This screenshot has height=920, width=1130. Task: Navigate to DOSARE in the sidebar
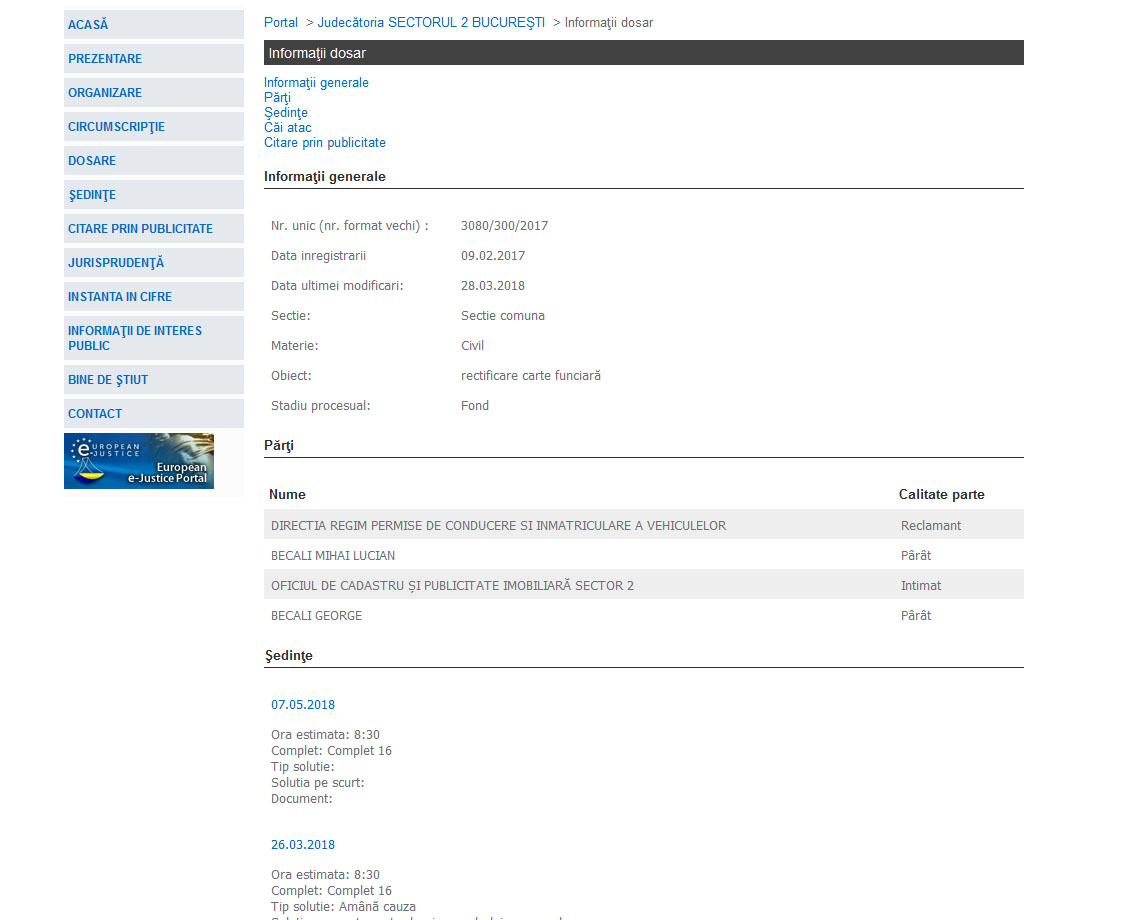(x=92, y=161)
